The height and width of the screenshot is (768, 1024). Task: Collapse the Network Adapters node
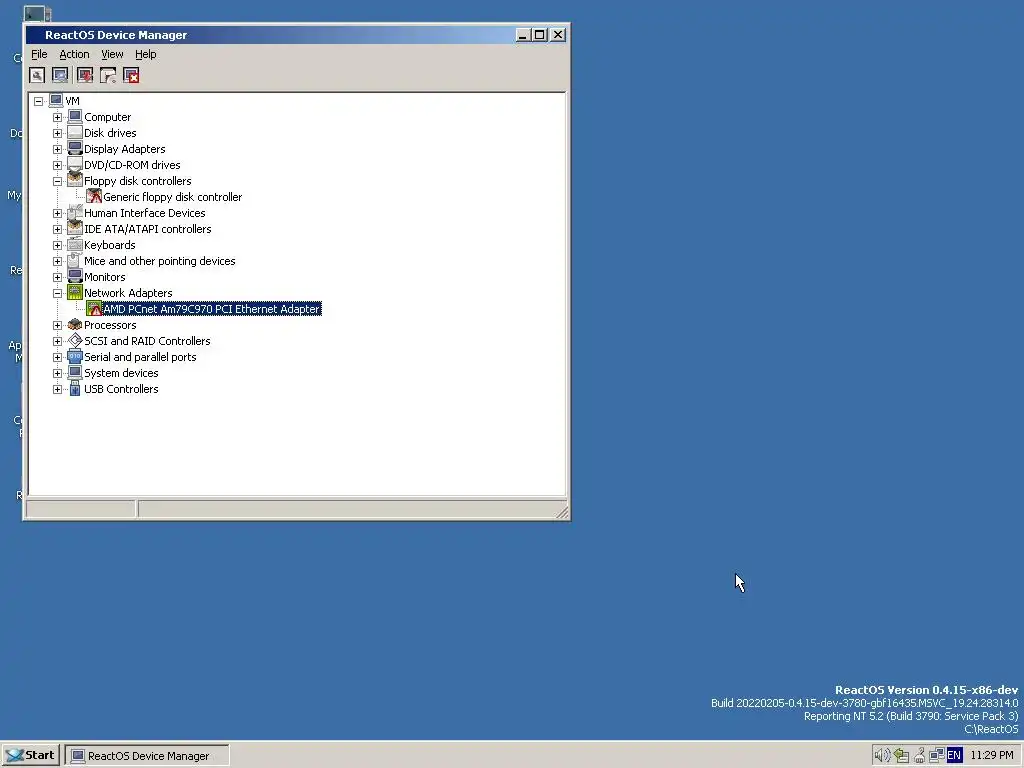(x=57, y=293)
